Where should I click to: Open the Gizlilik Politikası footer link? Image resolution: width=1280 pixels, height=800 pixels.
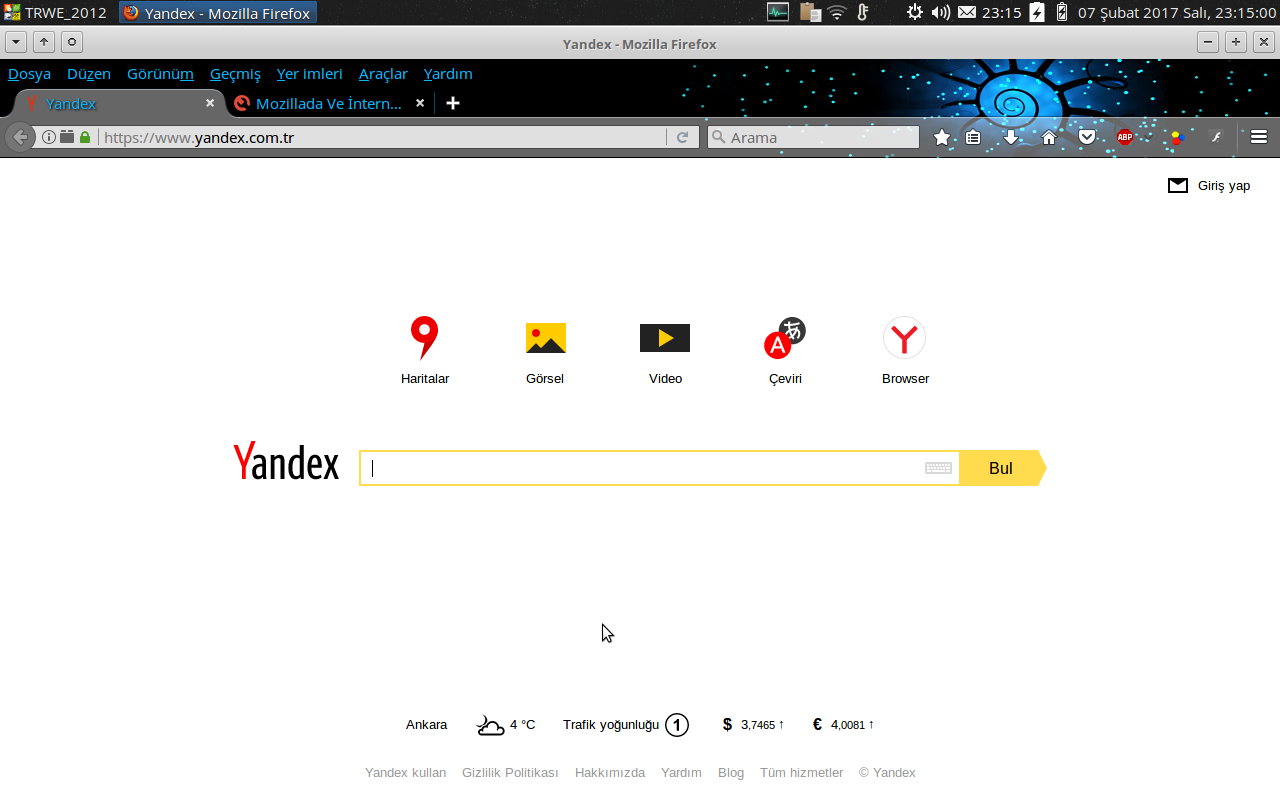pyautogui.click(x=510, y=773)
